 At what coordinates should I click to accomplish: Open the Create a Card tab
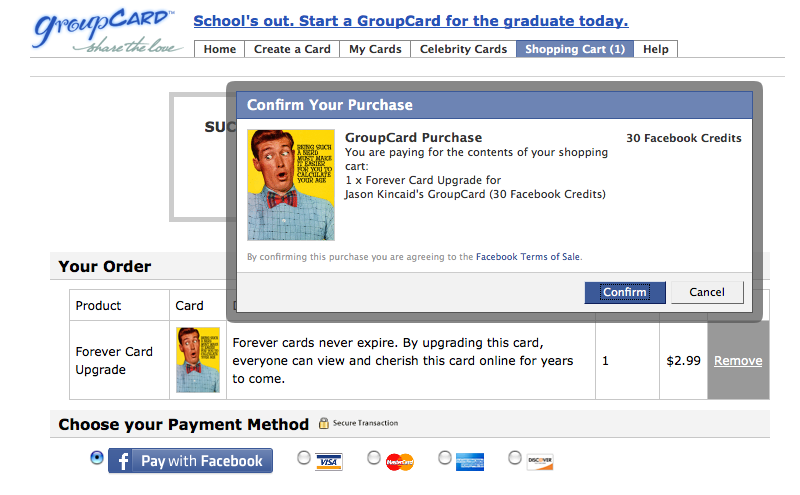(x=292, y=49)
